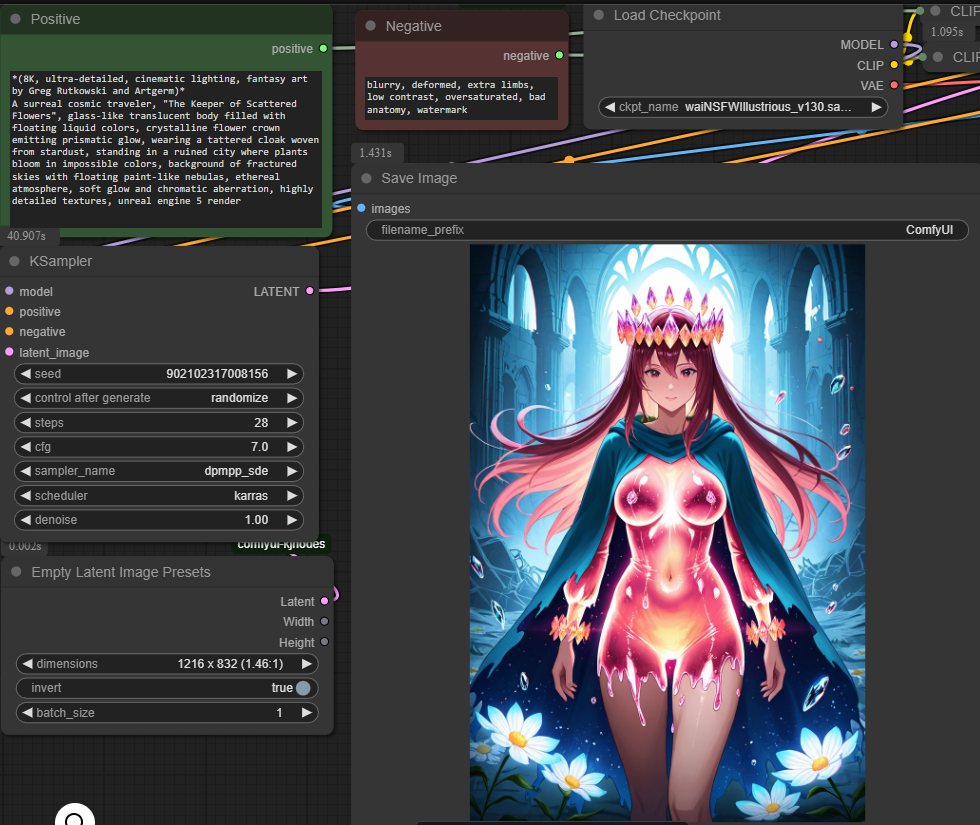The height and width of the screenshot is (825, 980).
Task: Click the MODEL output socket
Action: (x=894, y=44)
